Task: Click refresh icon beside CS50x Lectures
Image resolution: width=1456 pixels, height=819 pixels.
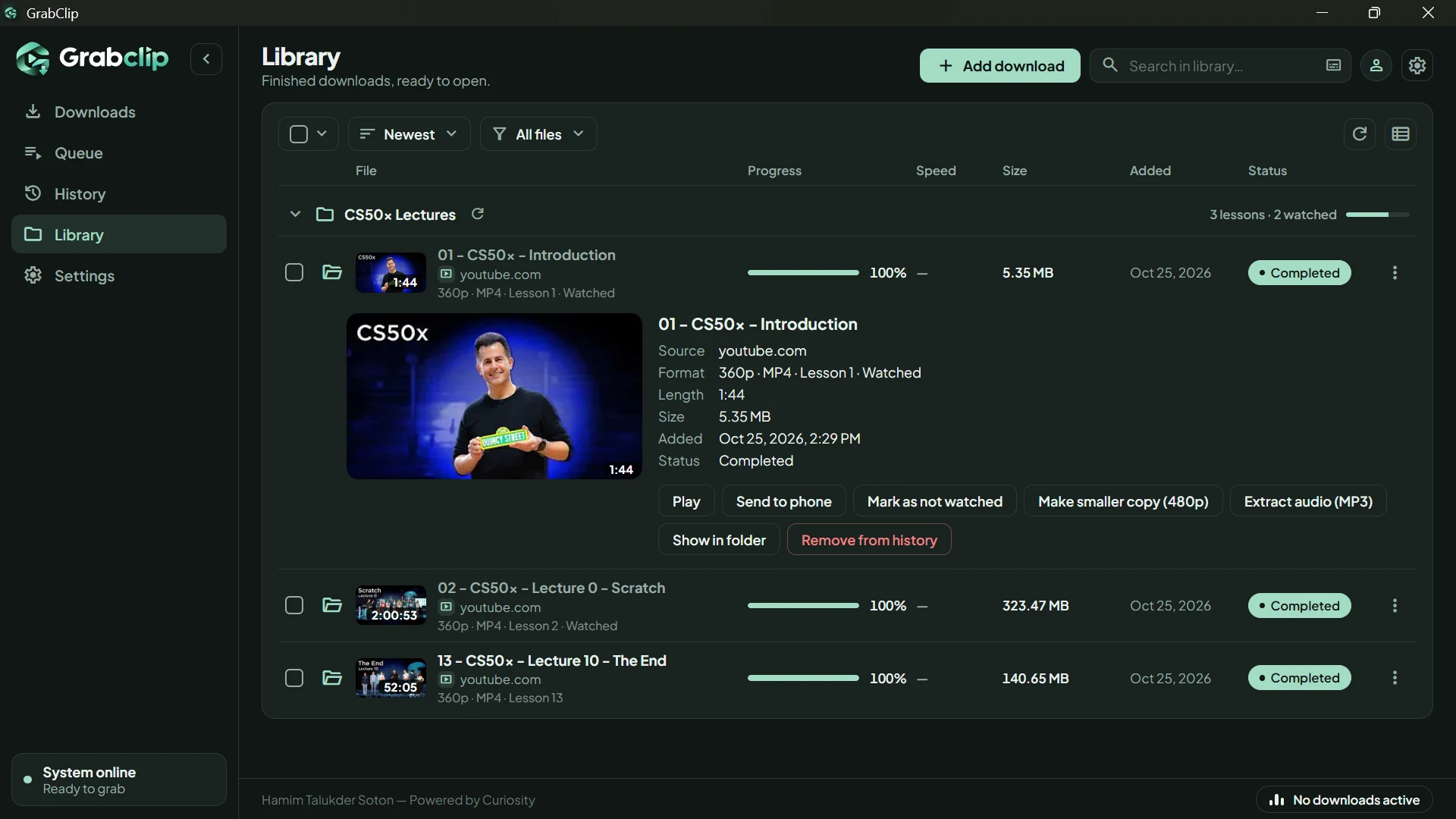Action: (478, 214)
